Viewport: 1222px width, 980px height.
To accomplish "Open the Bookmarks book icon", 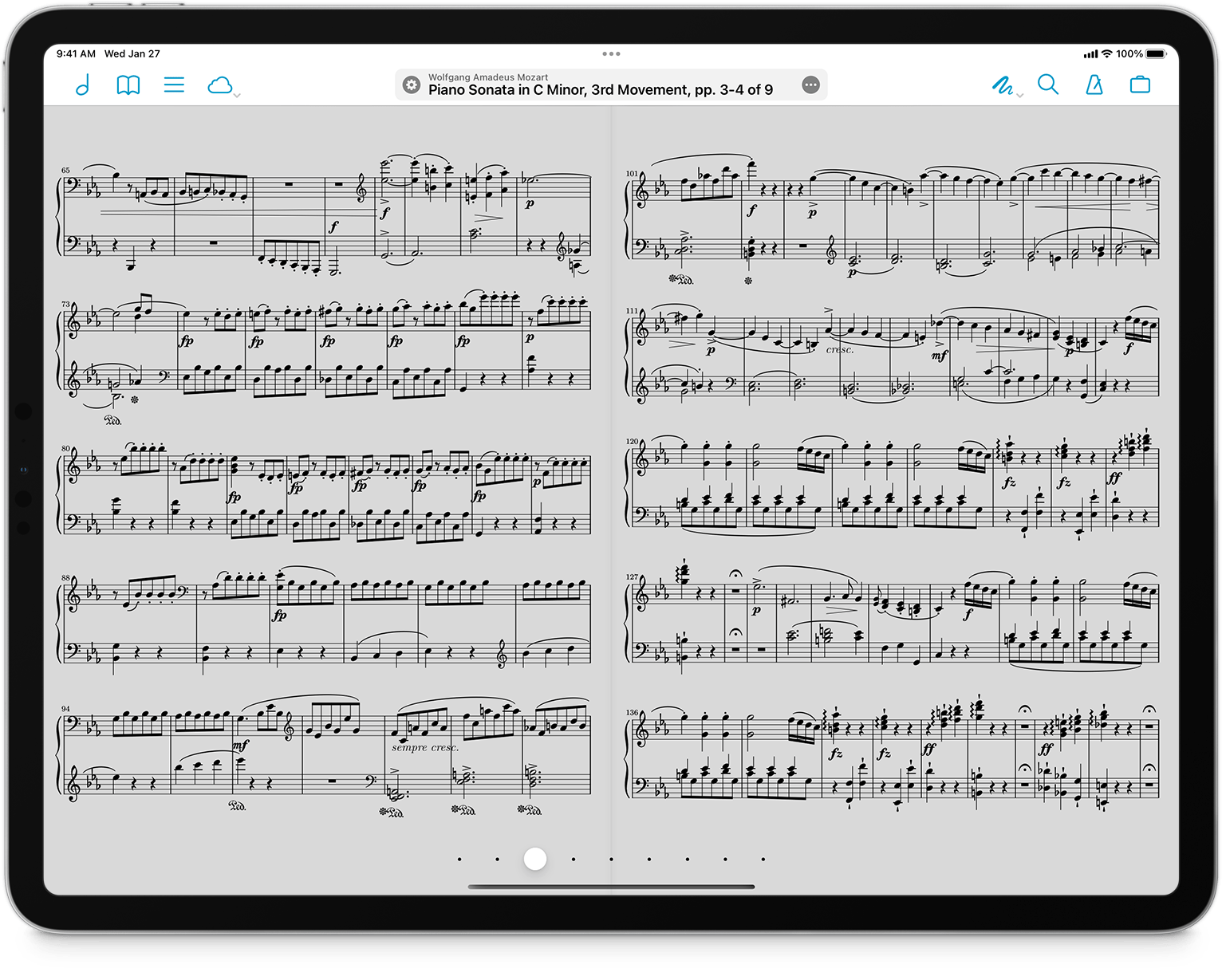I will tap(128, 85).
